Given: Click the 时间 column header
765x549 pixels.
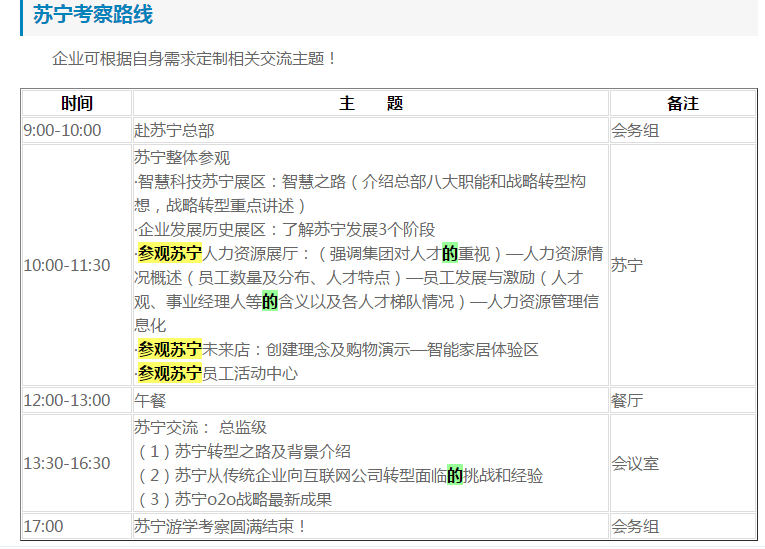Looking at the screenshot, I should click(x=77, y=103).
